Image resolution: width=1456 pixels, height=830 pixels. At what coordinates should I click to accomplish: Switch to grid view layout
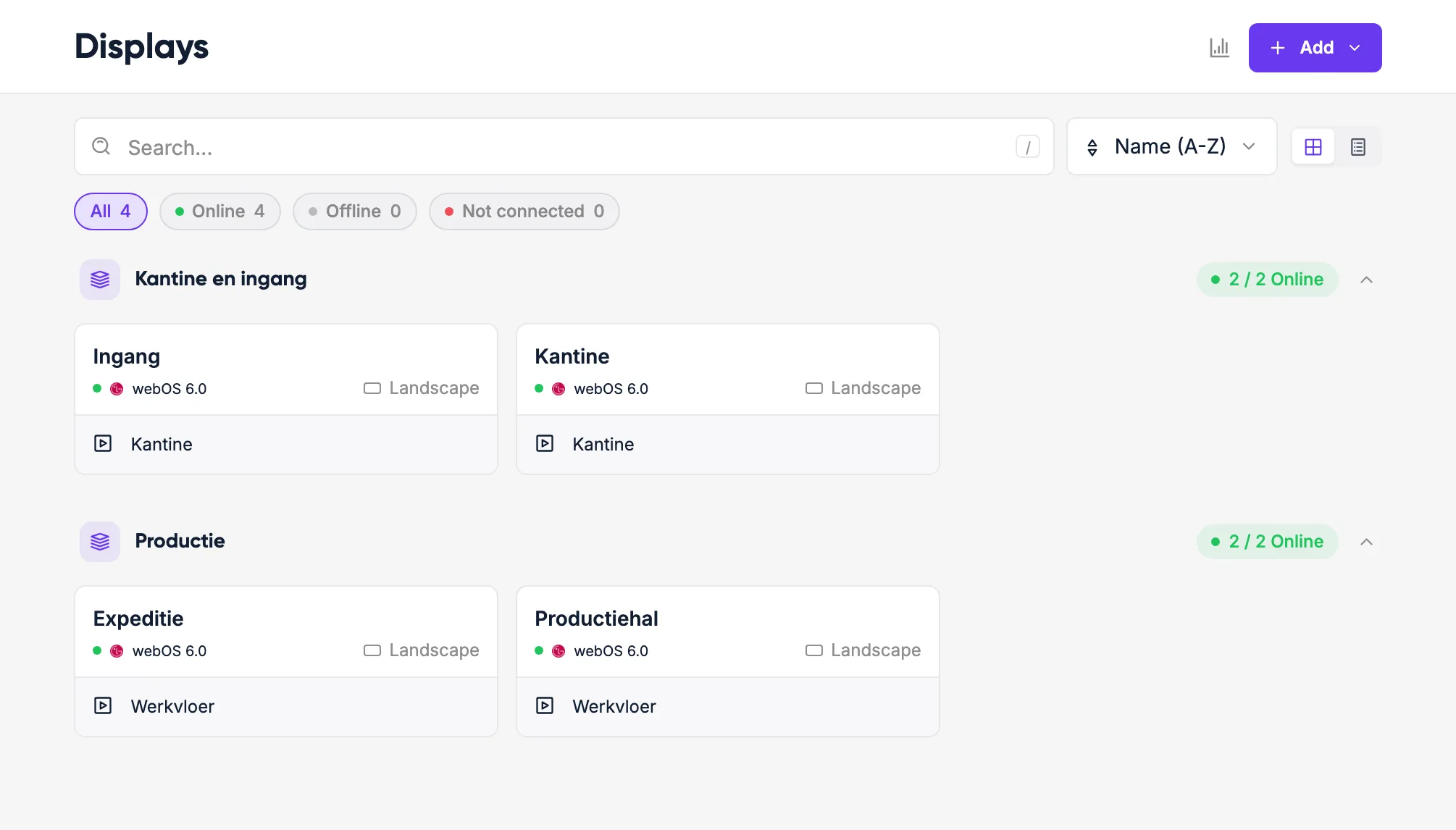pos(1313,147)
